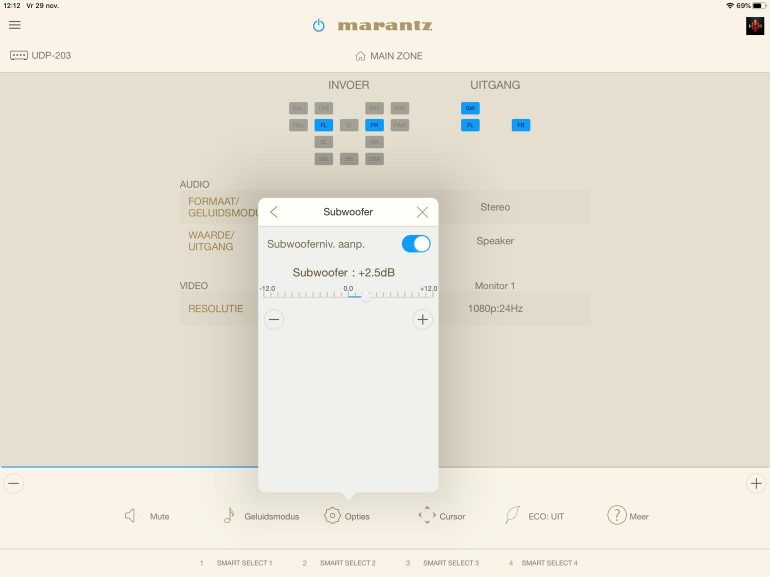
Task: Tap the Mute speaker icon
Action: pos(131,515)
